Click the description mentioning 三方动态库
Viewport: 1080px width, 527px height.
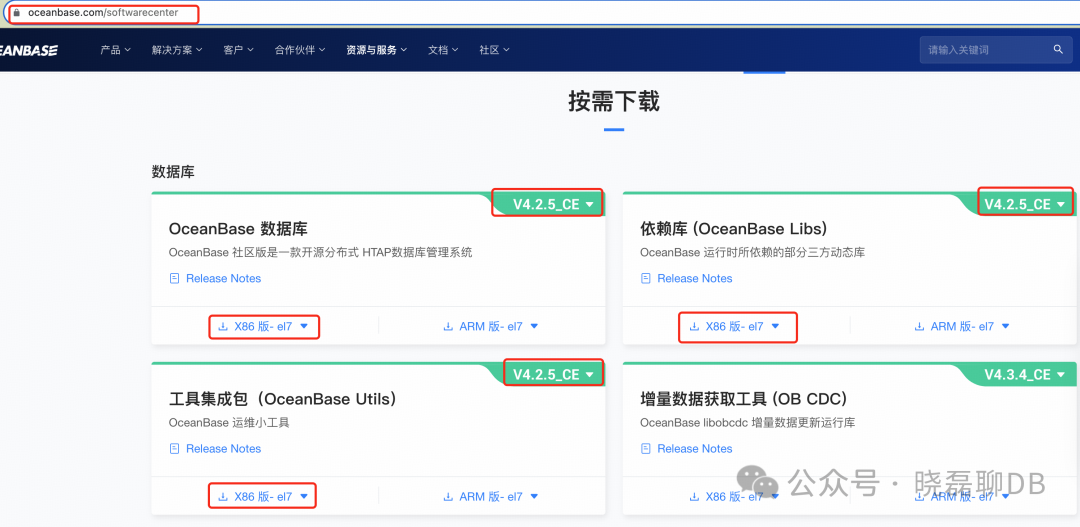752,252
